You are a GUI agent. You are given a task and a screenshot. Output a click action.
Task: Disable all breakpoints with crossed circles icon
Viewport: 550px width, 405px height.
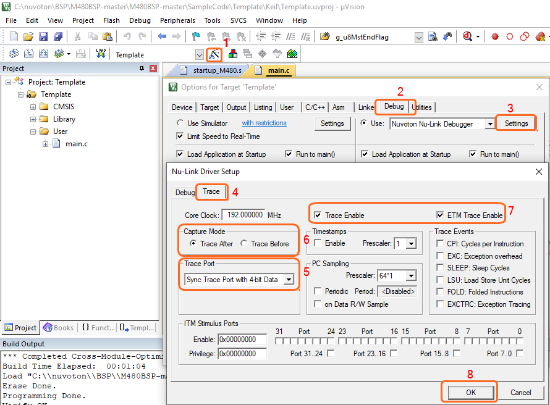(525, 36)
